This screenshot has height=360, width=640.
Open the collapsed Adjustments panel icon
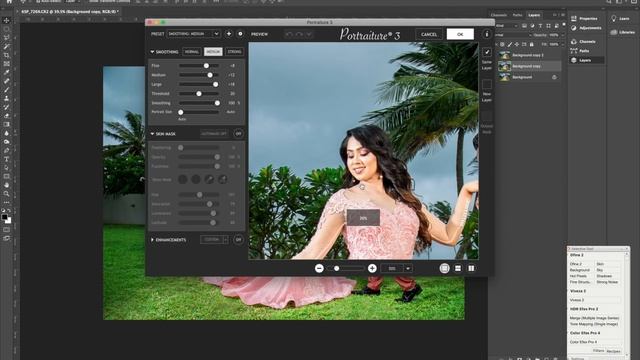[x=574, y=28]
